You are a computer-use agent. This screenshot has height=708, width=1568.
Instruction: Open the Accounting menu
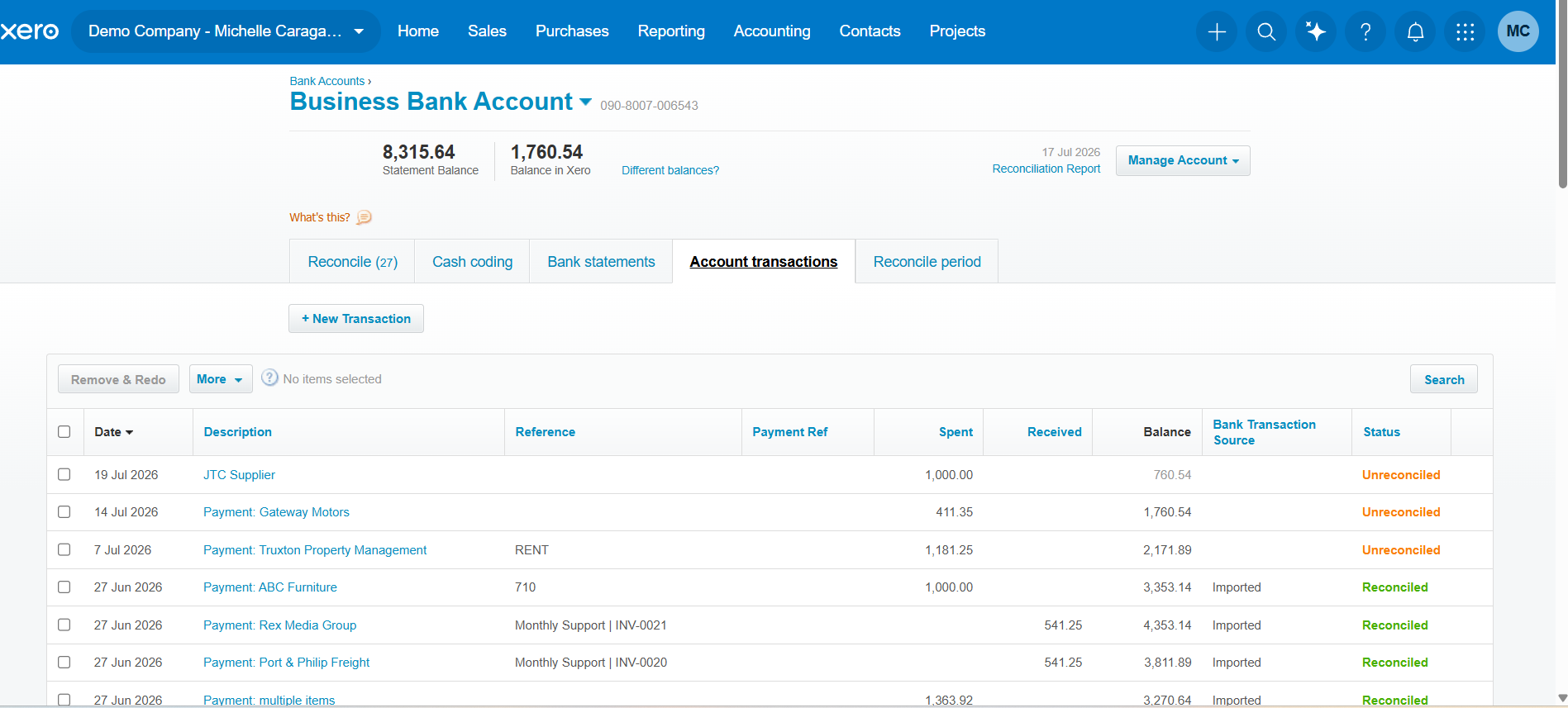click(x=772, y=31)
